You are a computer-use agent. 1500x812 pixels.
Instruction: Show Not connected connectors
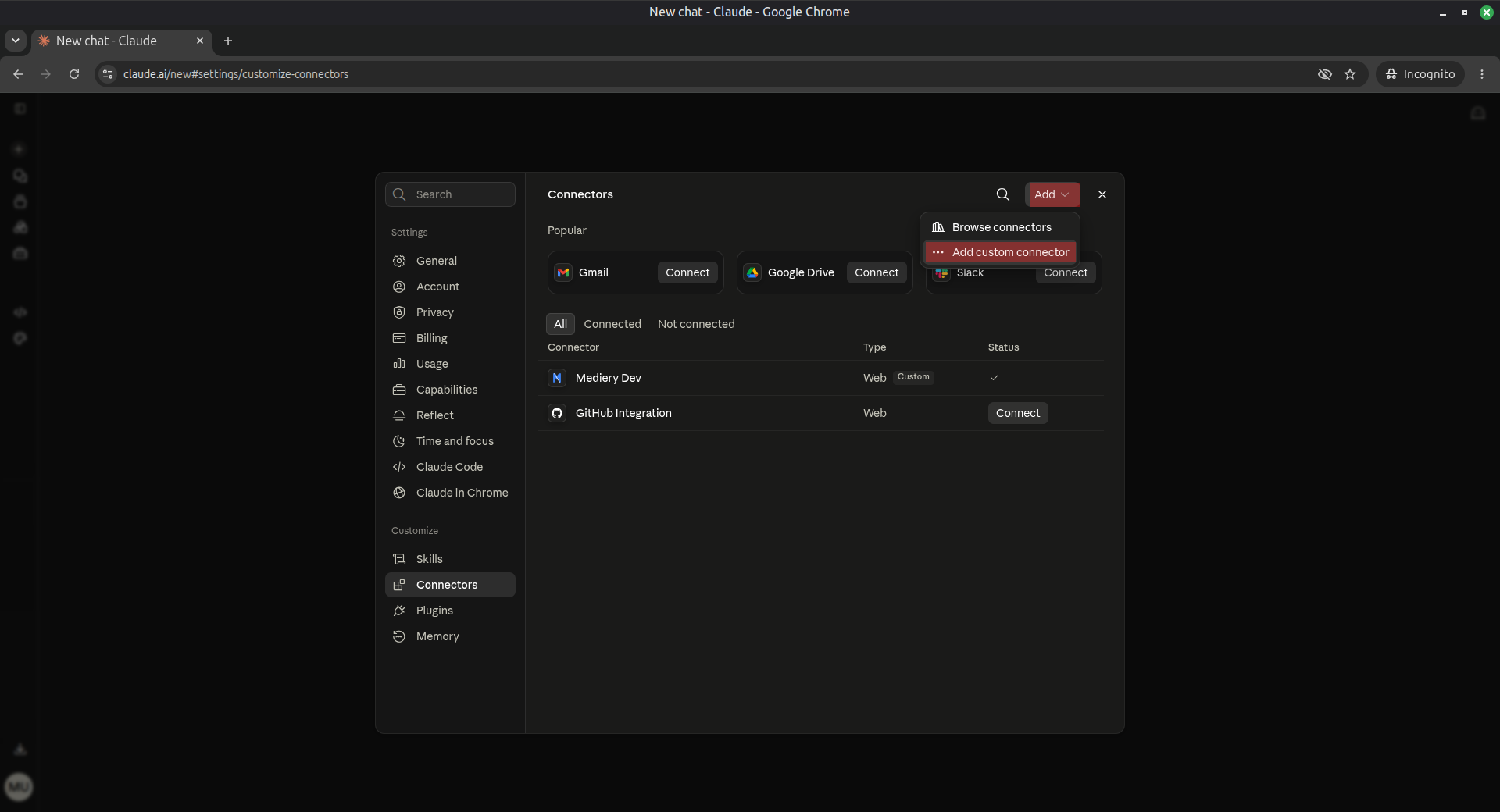(696, 324)
